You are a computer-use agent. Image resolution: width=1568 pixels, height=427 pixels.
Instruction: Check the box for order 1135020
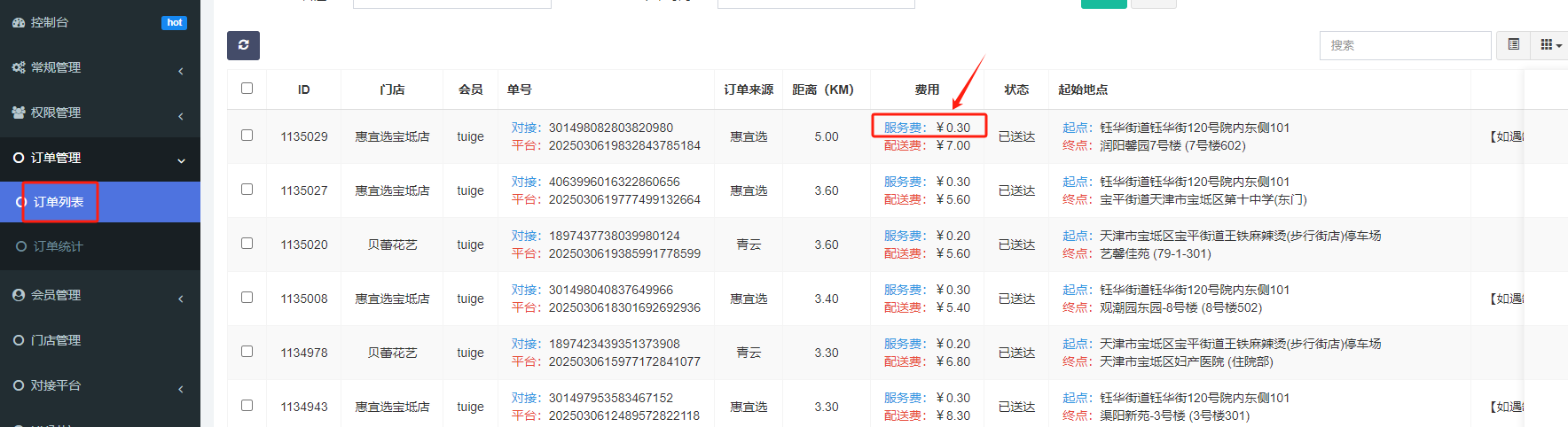pyautogui.click(x=247, y=243)
